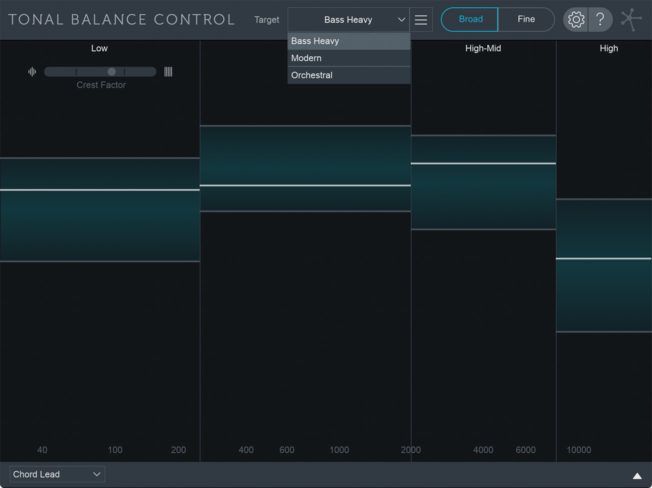Click the High band label

(x=609, y=48)
